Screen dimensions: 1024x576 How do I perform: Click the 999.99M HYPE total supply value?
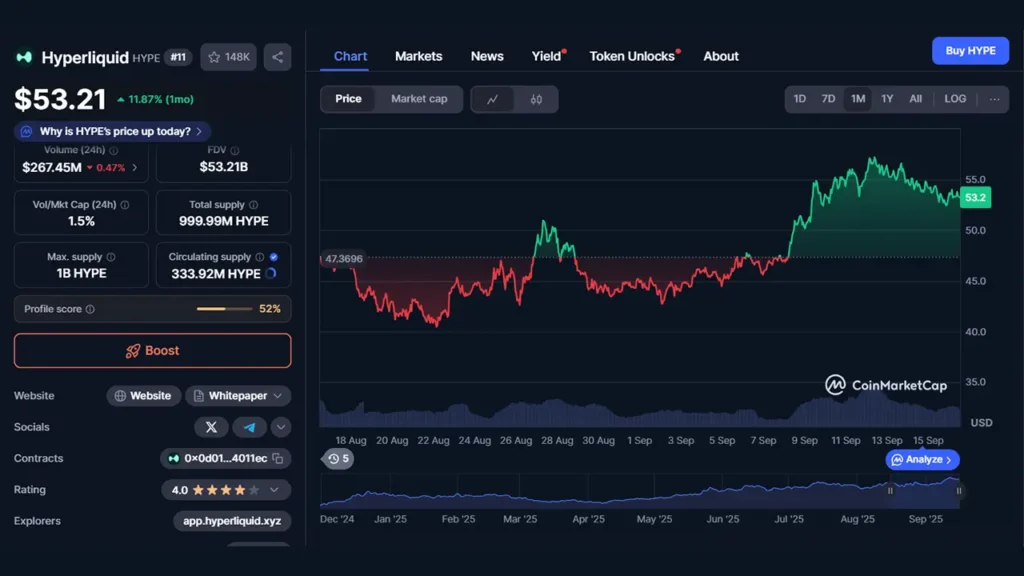[x=223, y=221]
